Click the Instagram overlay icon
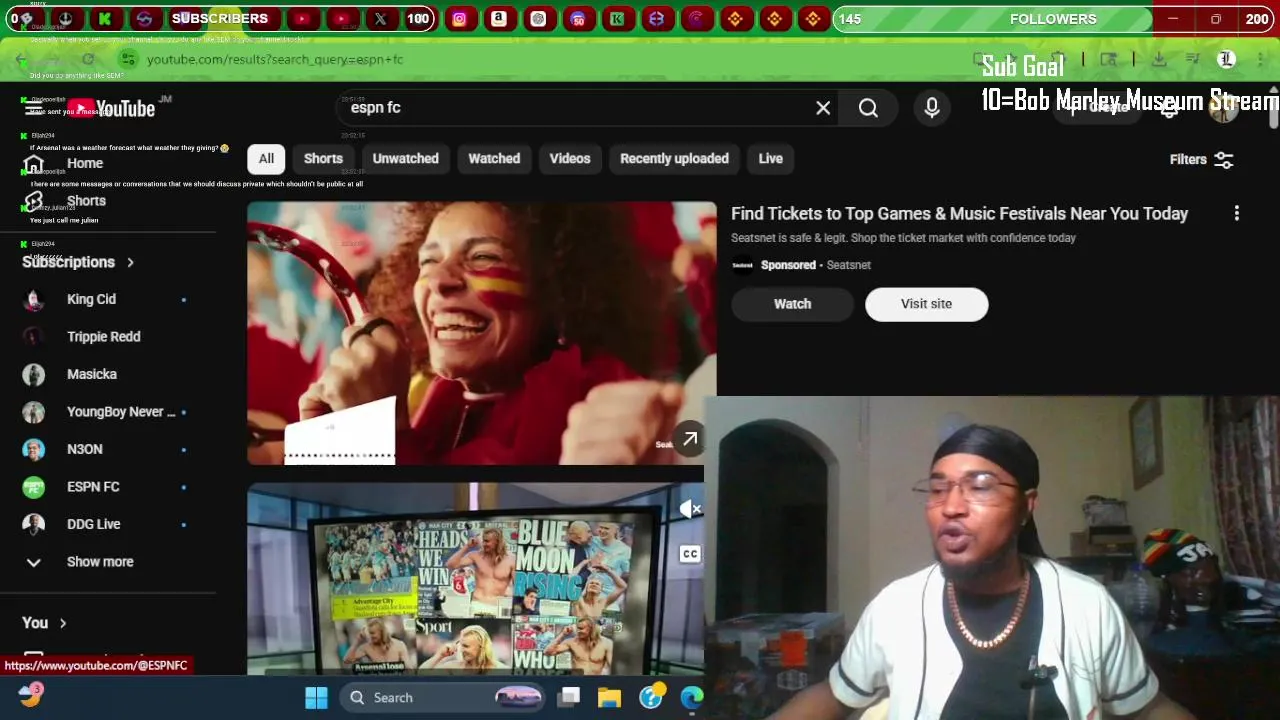This screenshot has width=1280, height=720. click(459, 19)
